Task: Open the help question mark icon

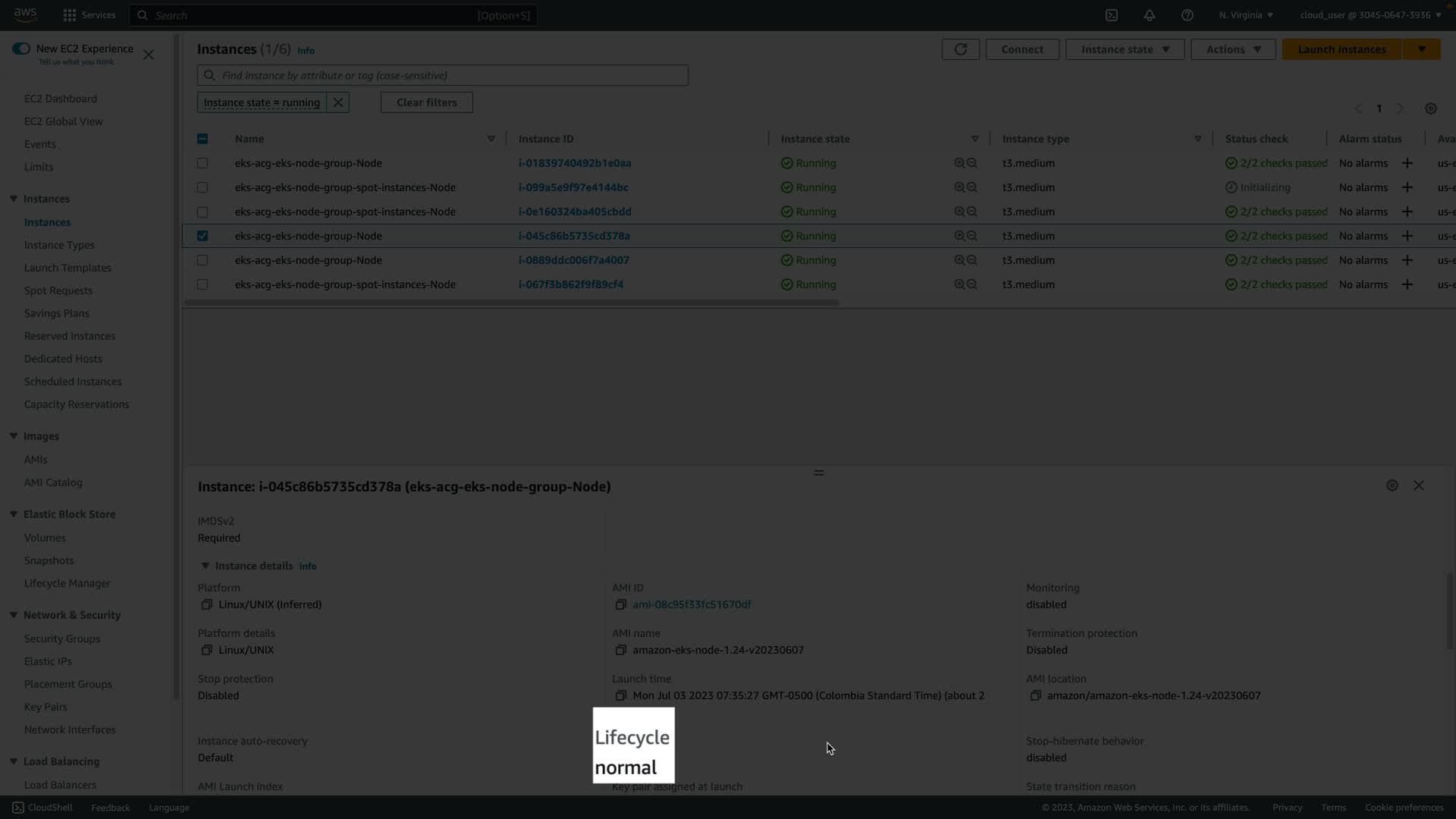Action: (x=1187, y=15)
